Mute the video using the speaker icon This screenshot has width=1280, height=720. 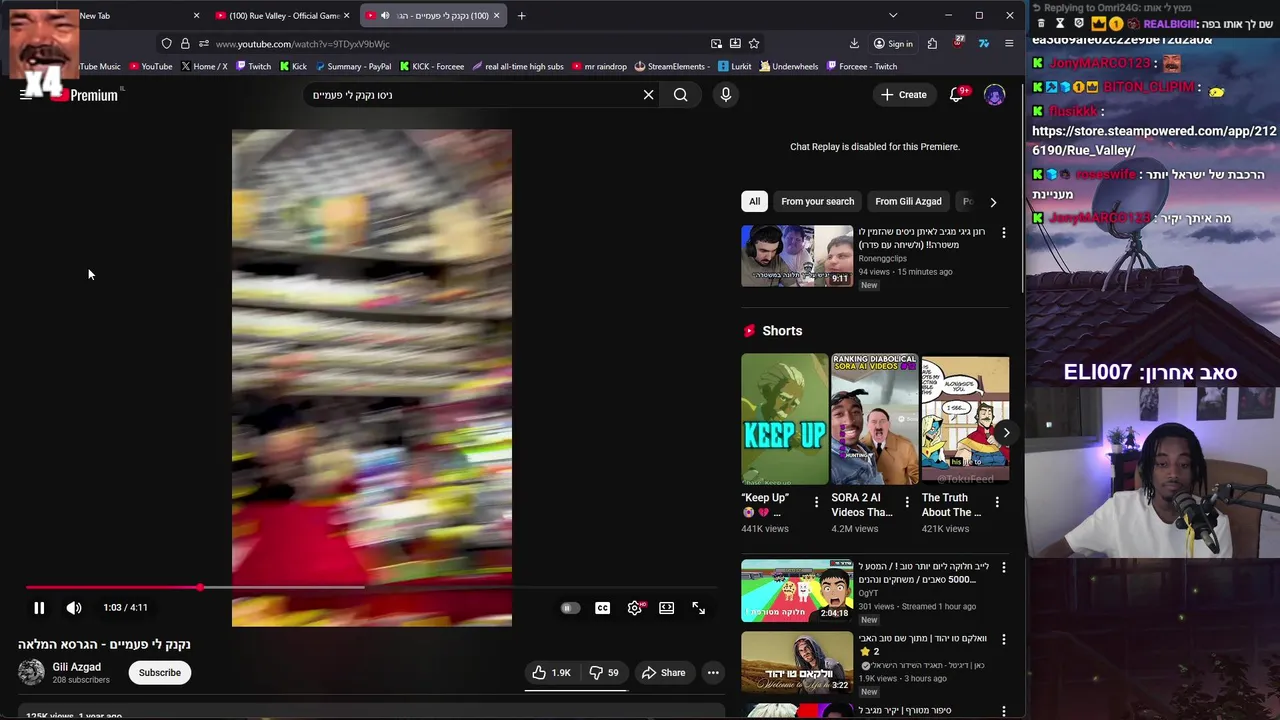(74, 607)
